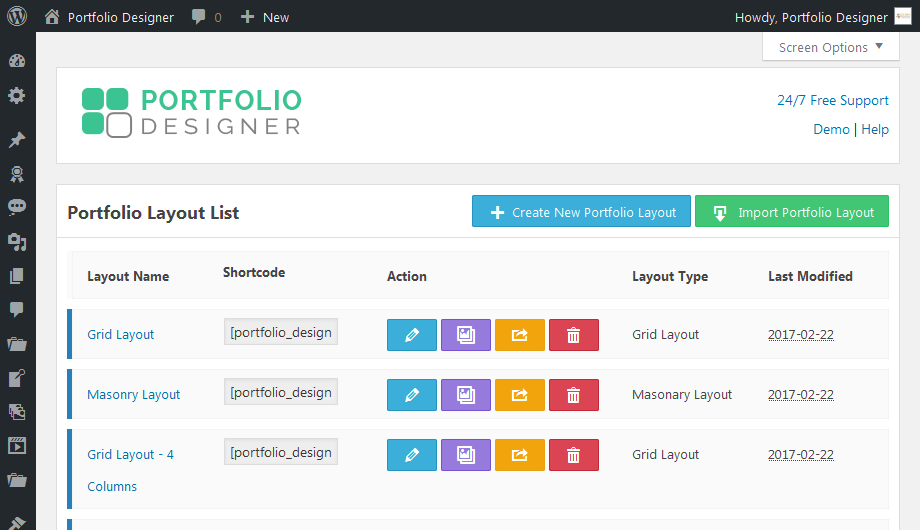The image size is (920, 530).
Task: Open the Posts pushpin sidebar icon
Action: click(17, 140)
